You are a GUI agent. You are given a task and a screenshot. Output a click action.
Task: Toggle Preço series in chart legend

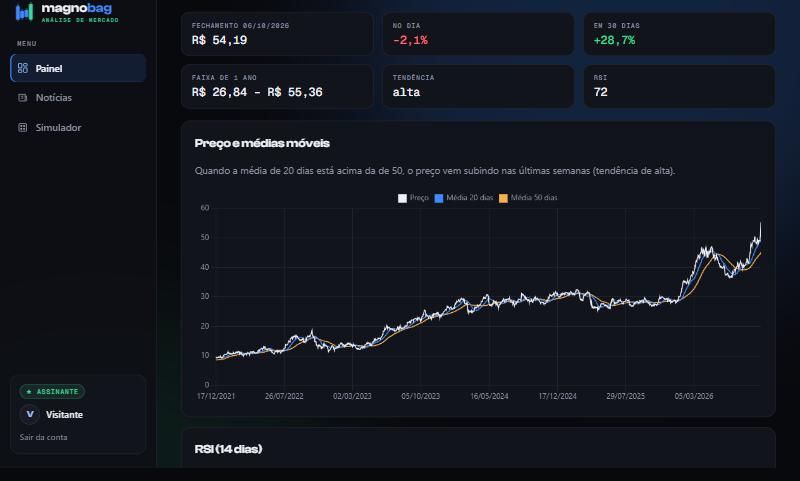[x=413, y=198]
